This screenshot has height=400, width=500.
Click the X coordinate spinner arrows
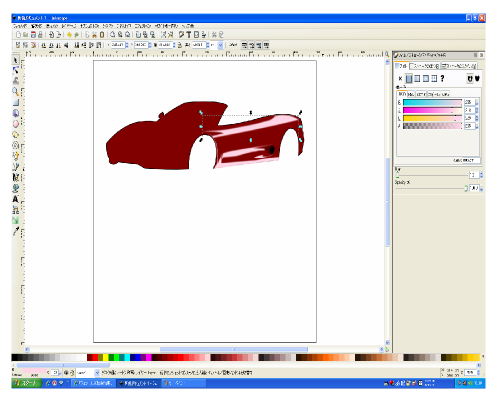127,45
